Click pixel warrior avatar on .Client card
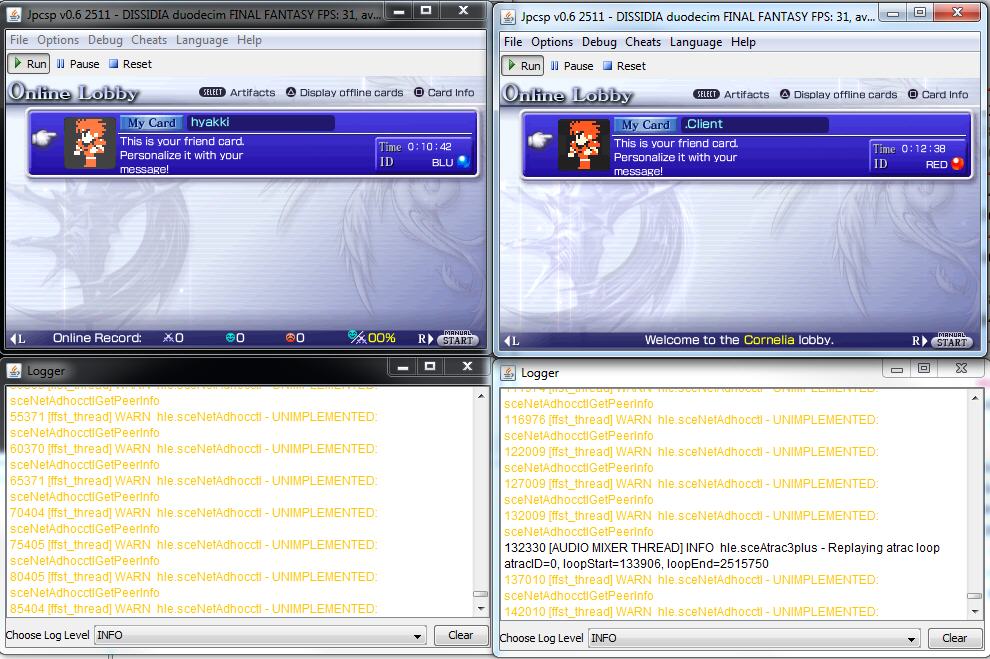Viewport: 990px width, 659px height. tap(583, 145)
